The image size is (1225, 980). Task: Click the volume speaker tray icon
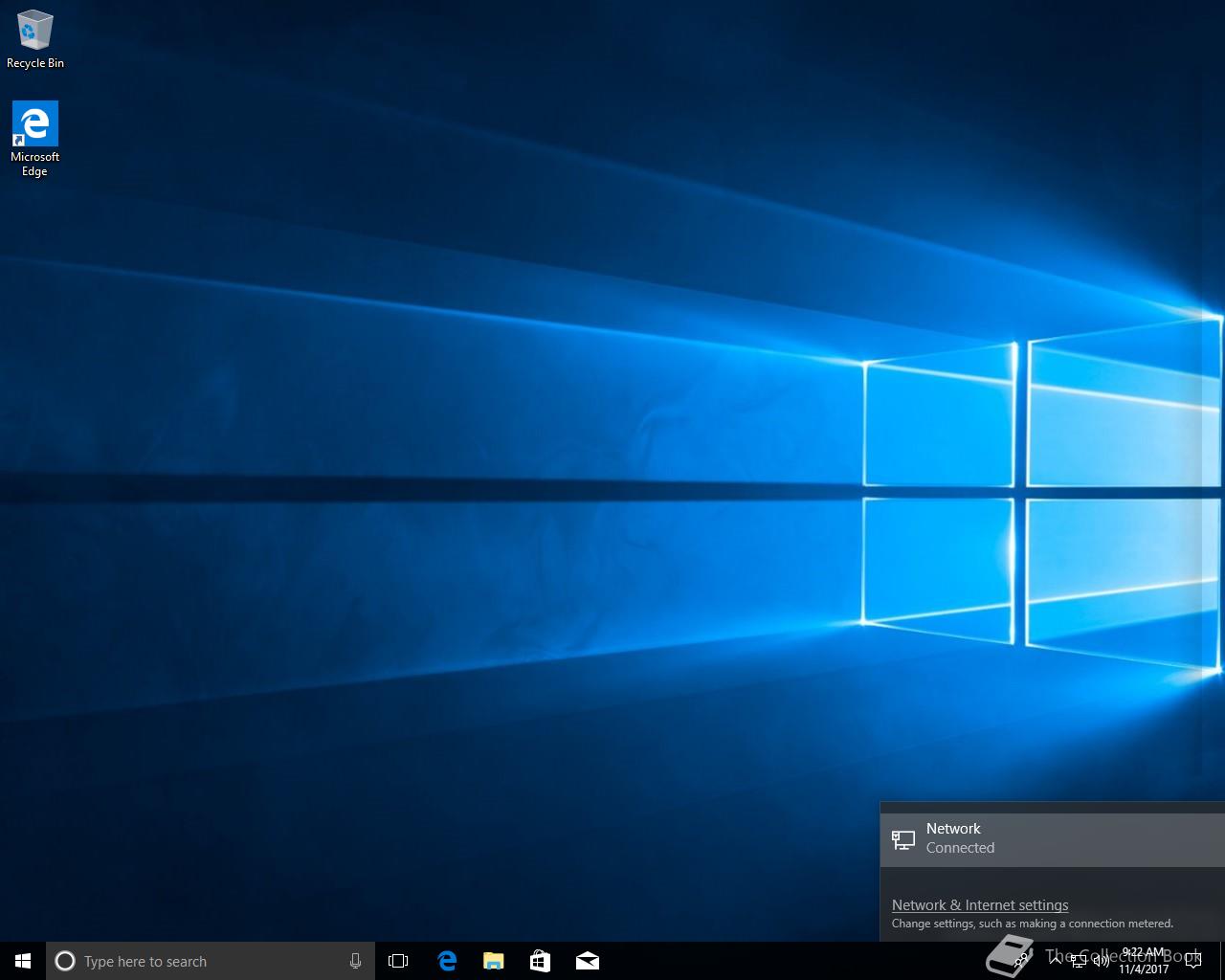1102,961
